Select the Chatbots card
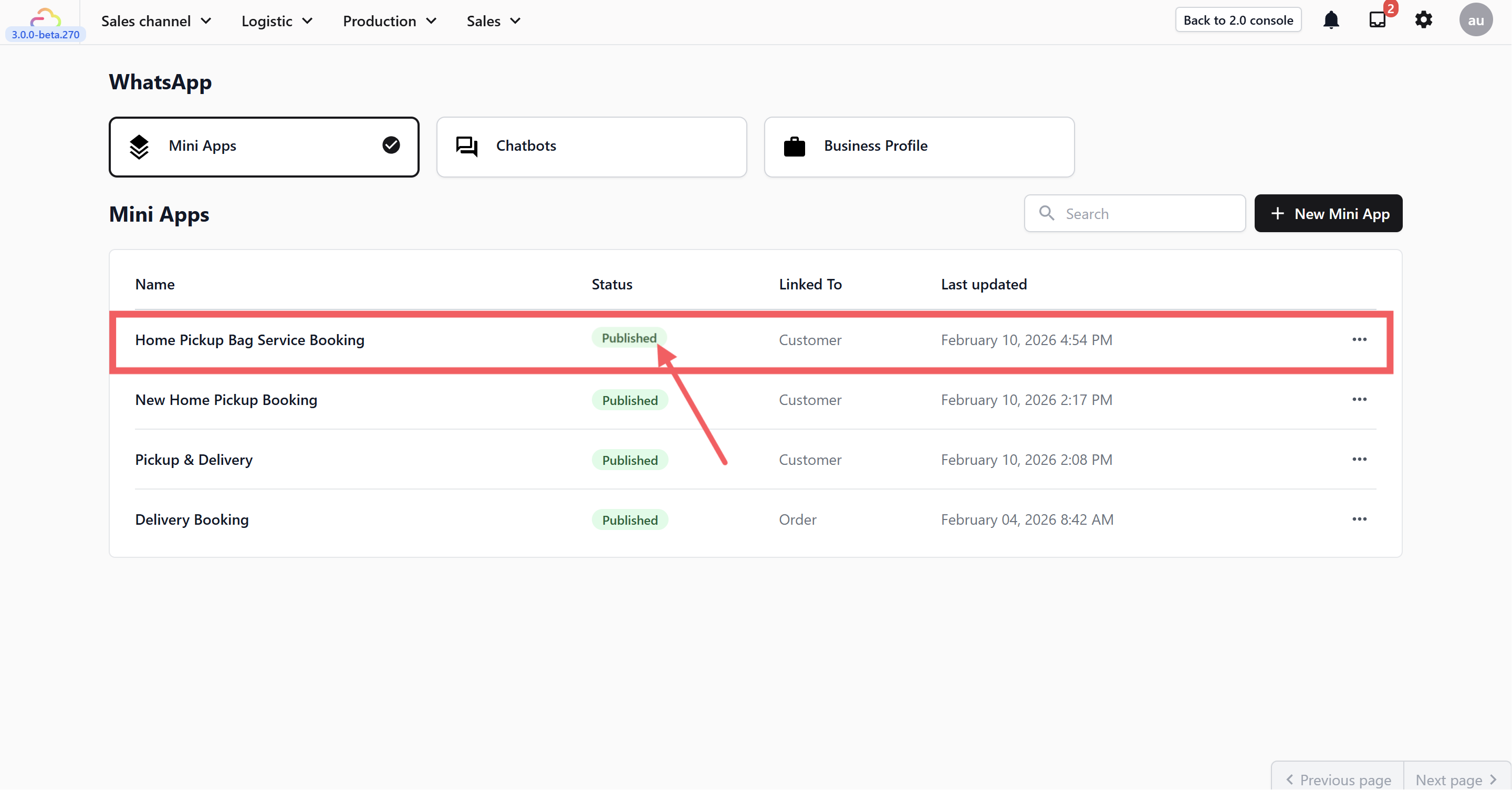 click(x=591, y=147)
